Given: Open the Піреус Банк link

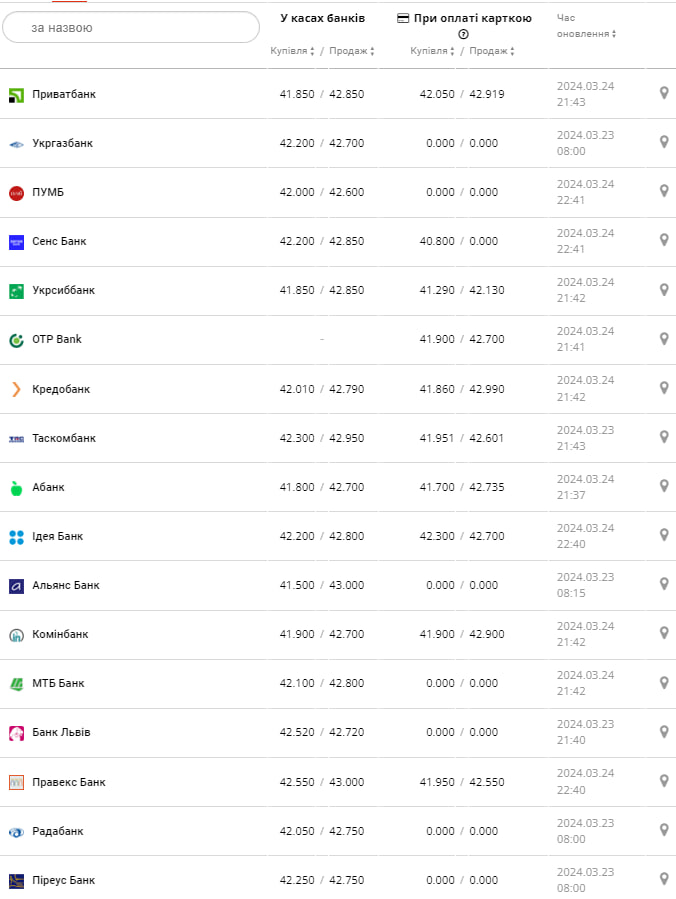Looking at the screenshot, I should (x=64, y=880).
